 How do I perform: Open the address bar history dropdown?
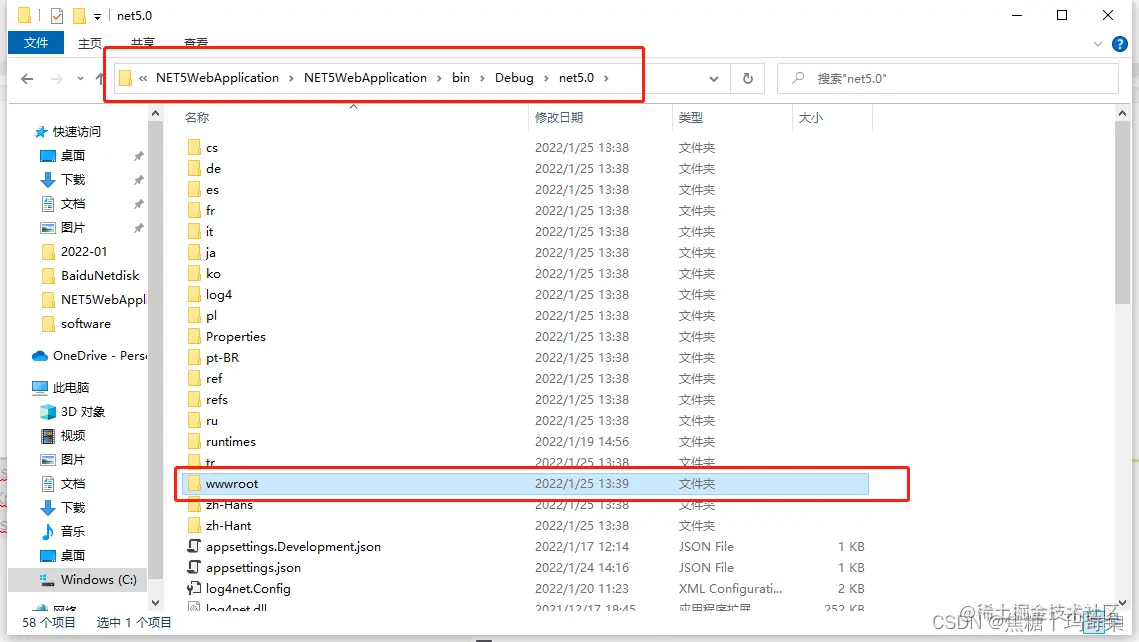pos(714,78)
